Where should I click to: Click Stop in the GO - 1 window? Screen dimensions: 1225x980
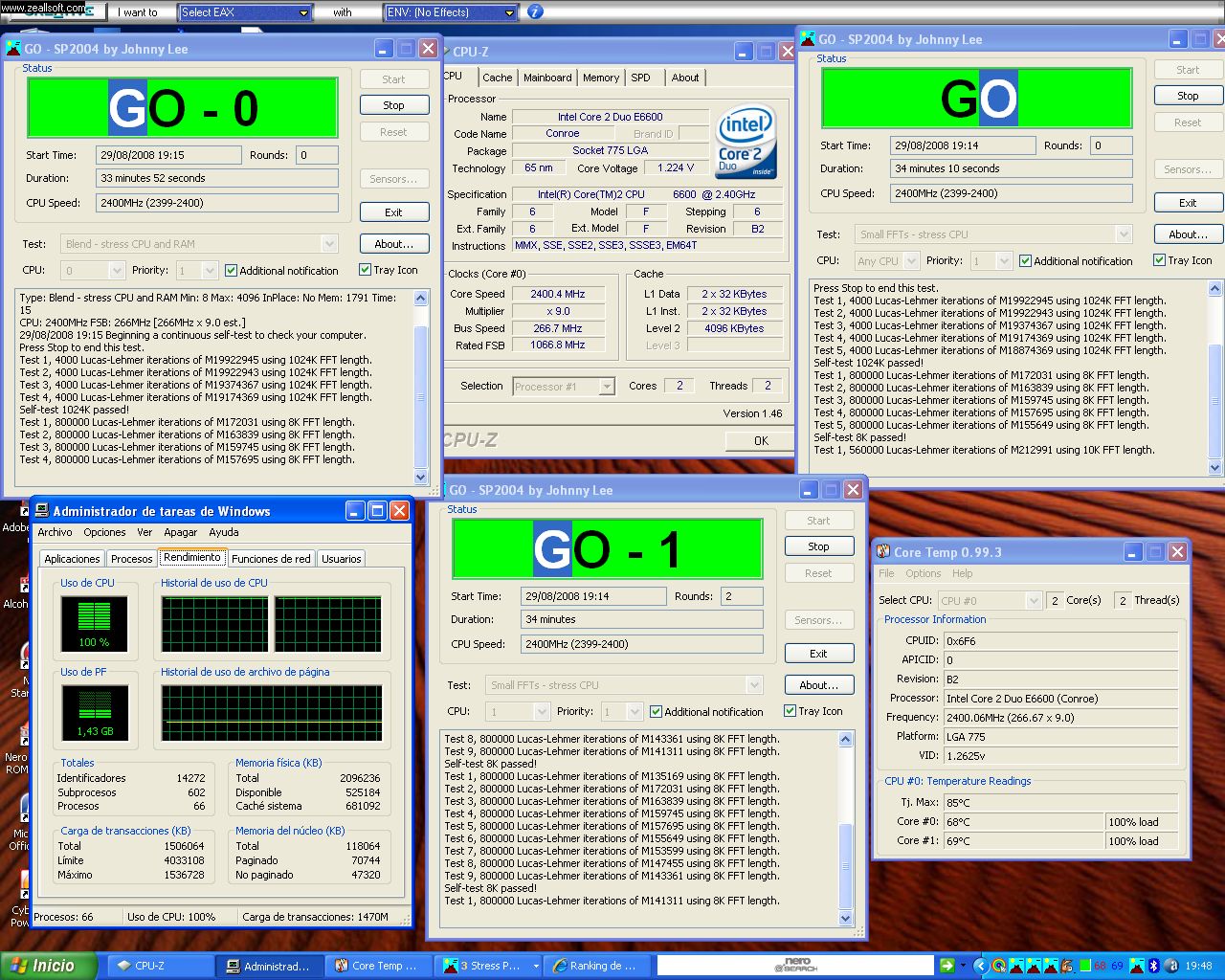pos(818,546)
